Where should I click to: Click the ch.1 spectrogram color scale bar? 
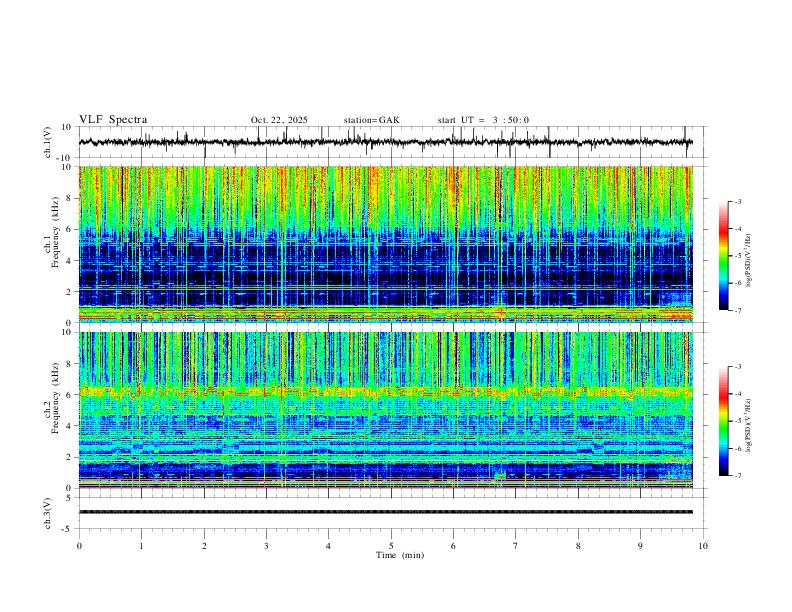[x=724, y=256]
